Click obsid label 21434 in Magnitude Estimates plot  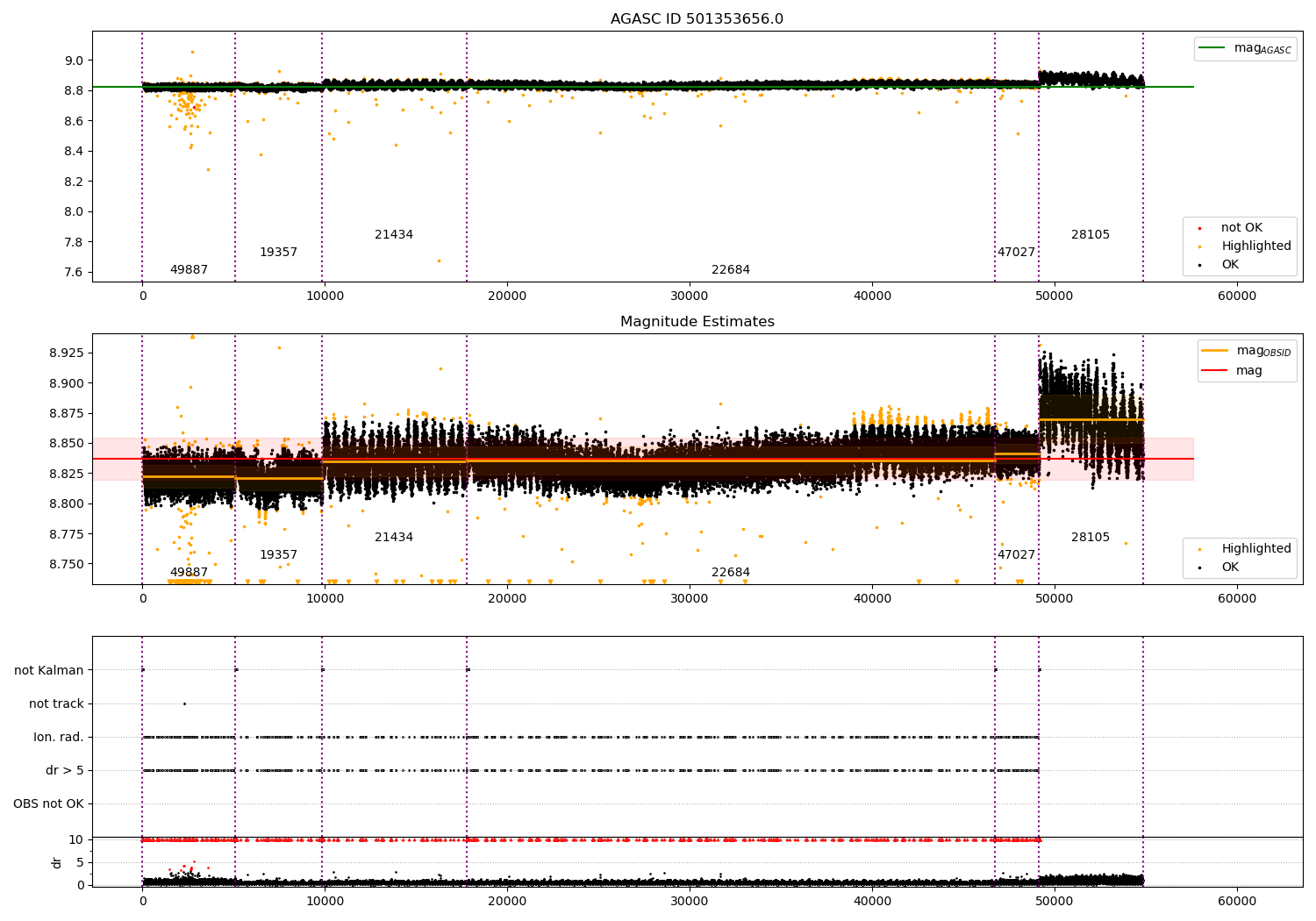tap(394, 537)
